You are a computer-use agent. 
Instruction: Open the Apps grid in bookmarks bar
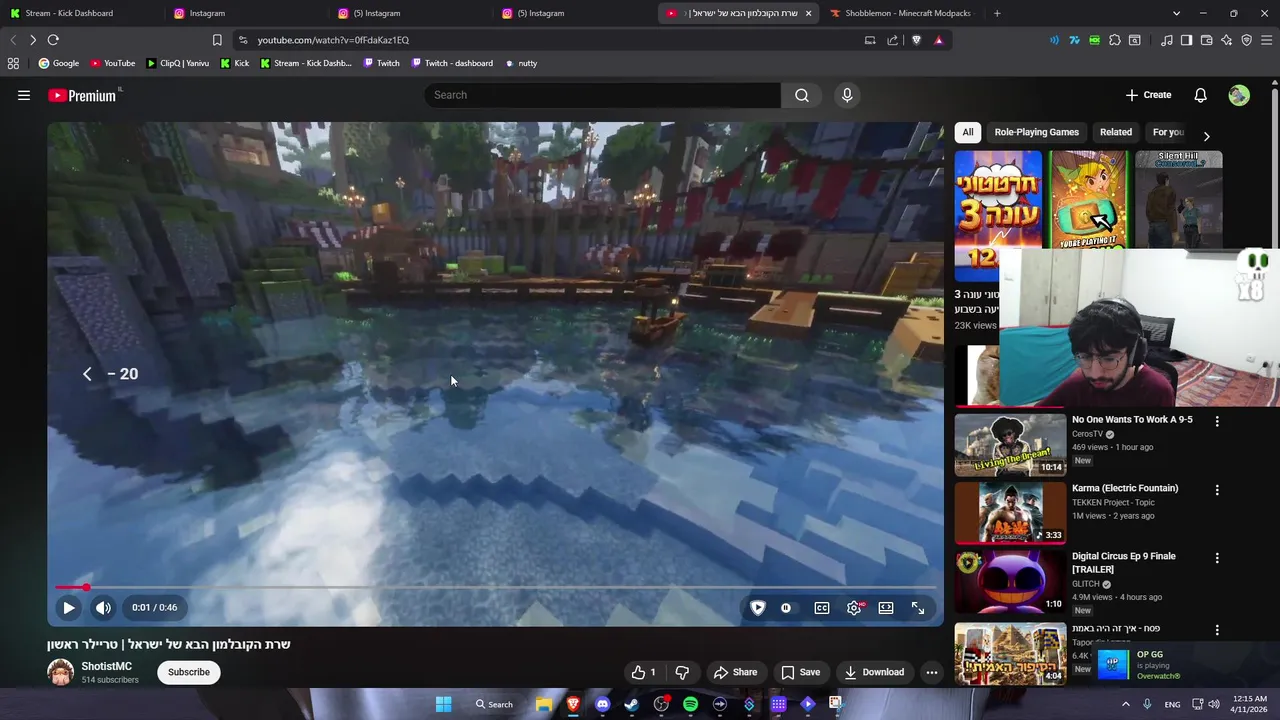13,63
